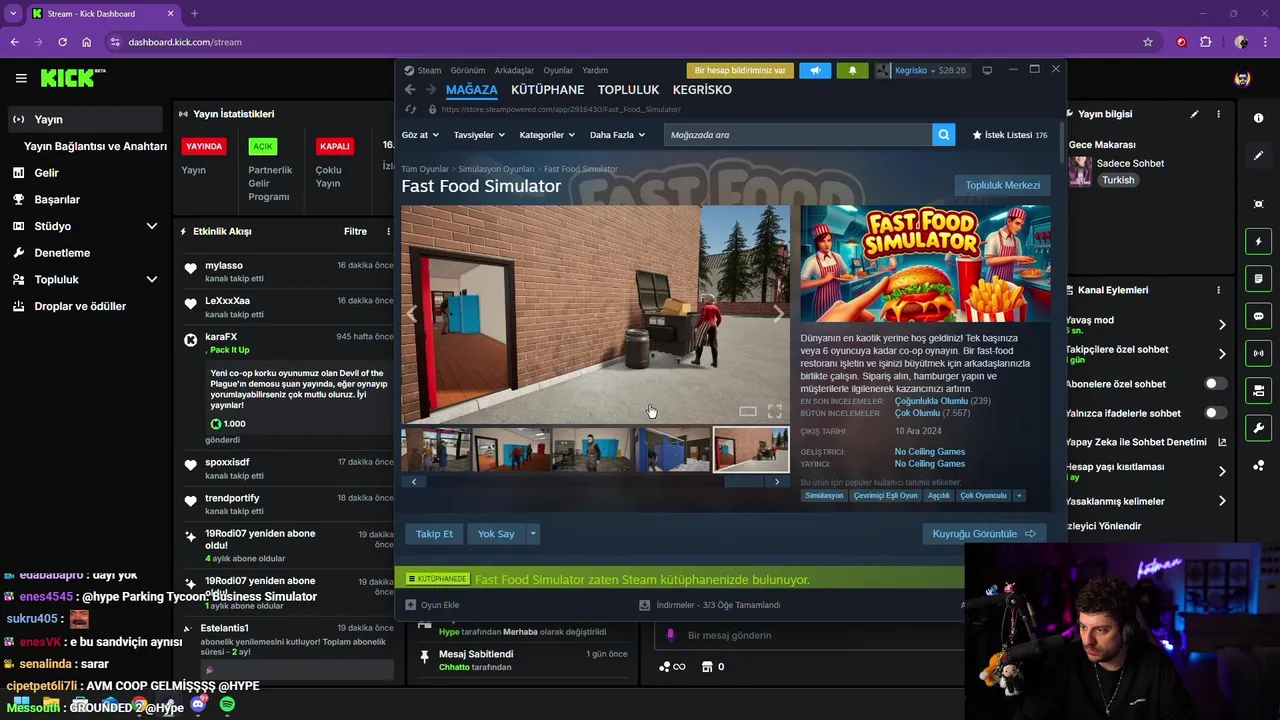
Task: Select last brick wall screenshot thumbnail
Action: [x=750, y=450]
